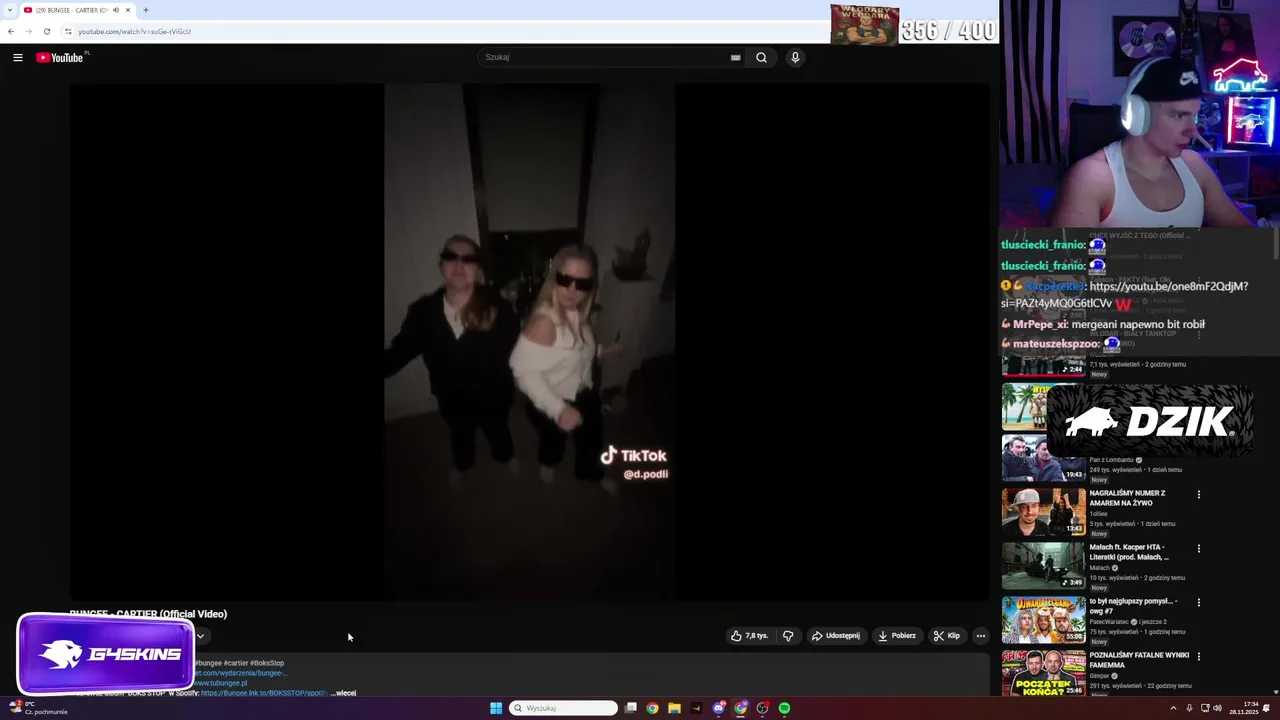The image size is (1280, 720).
Task: Show hidden system tray icons chevron
Action: 1173,708
